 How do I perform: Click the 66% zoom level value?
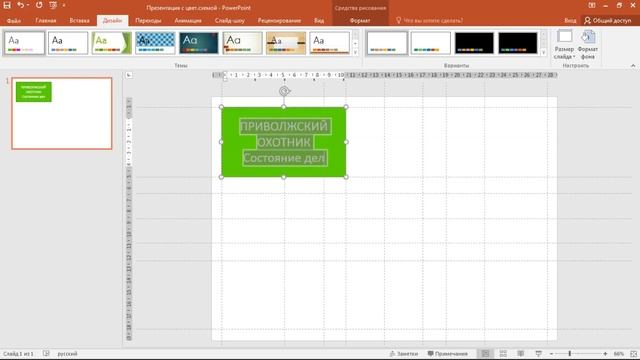(x=619, y=354)
